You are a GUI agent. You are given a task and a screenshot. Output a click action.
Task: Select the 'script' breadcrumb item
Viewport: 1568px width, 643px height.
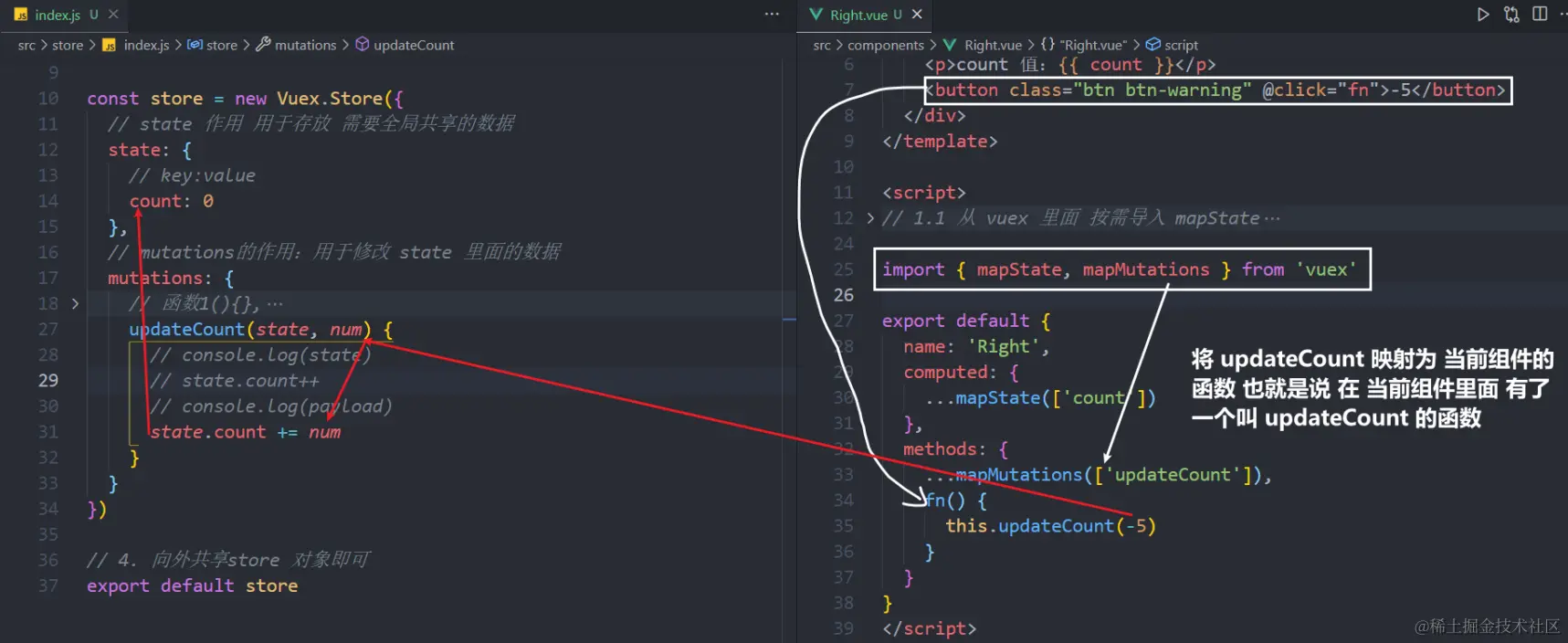pos(1181,45)
